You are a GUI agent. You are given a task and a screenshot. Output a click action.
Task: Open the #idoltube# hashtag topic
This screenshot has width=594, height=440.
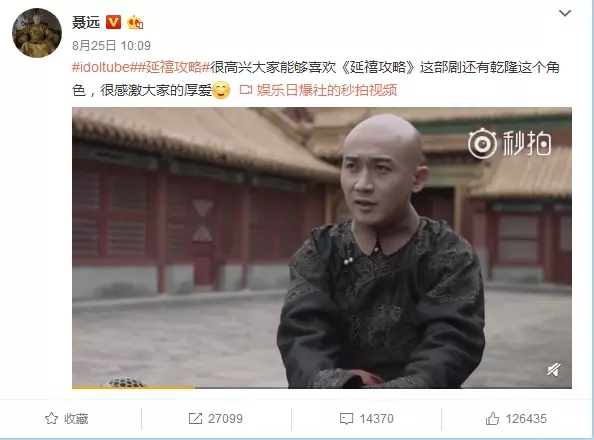point(101,67)
